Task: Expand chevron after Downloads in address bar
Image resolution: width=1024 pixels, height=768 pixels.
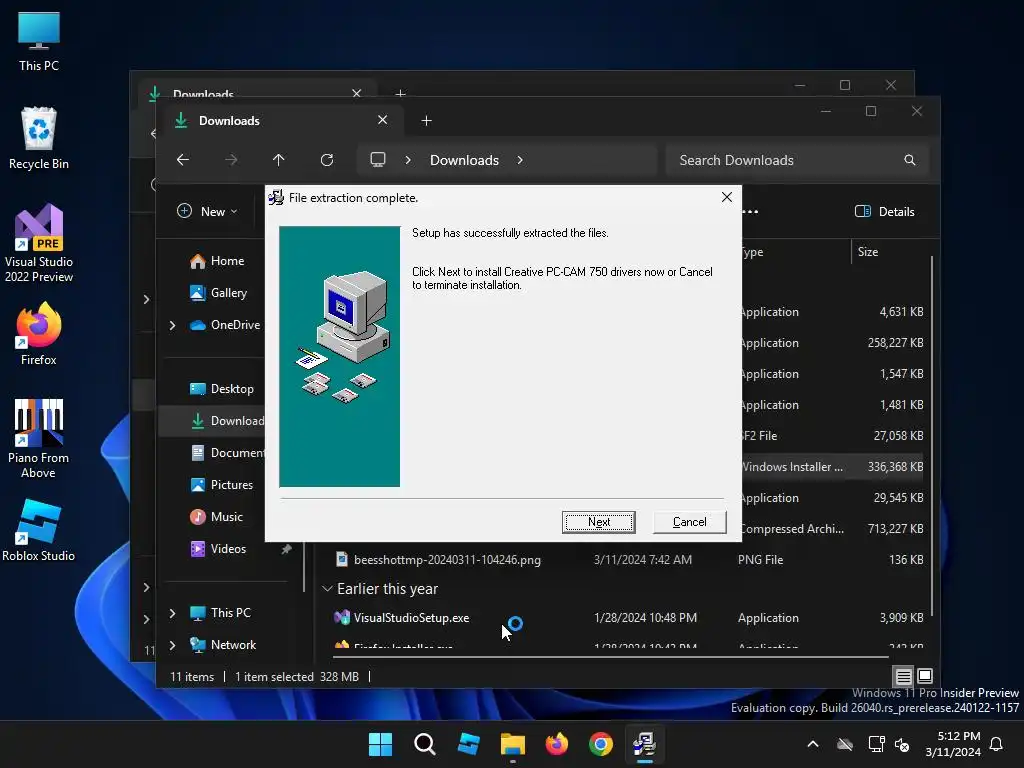Action: 520,160
